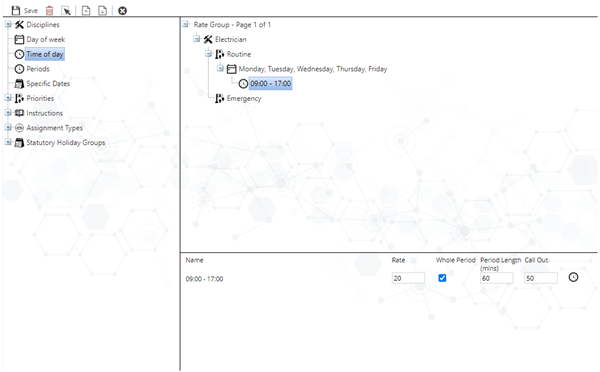
Task: Expand the Priorities tree node
Action: [8, 98]
